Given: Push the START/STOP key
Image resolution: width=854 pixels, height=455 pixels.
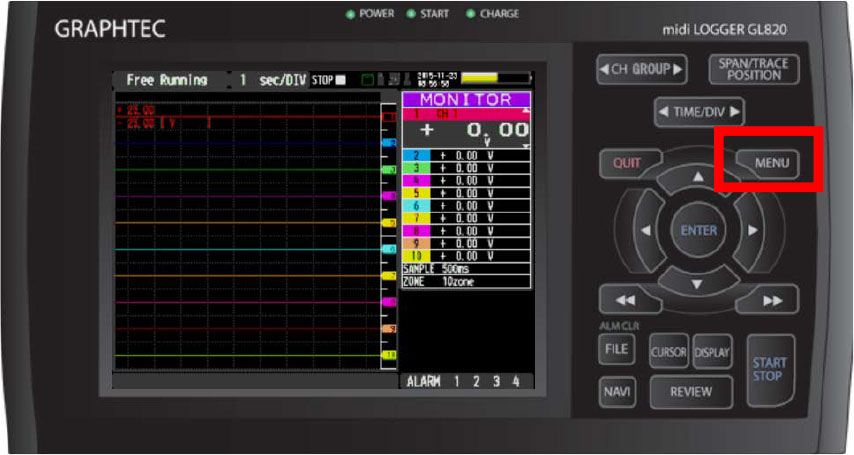Looking at the screenshot, I should coord(770,369).
